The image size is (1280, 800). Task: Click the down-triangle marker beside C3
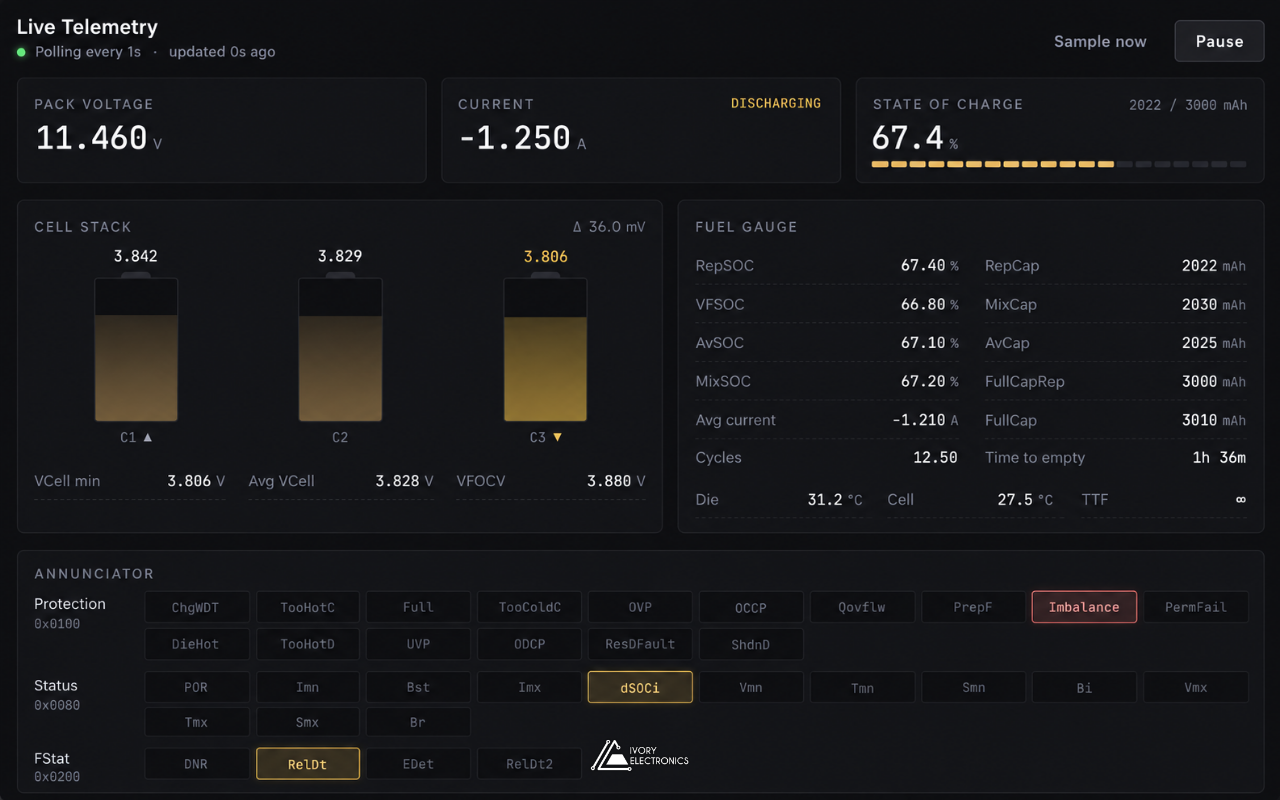557,437
